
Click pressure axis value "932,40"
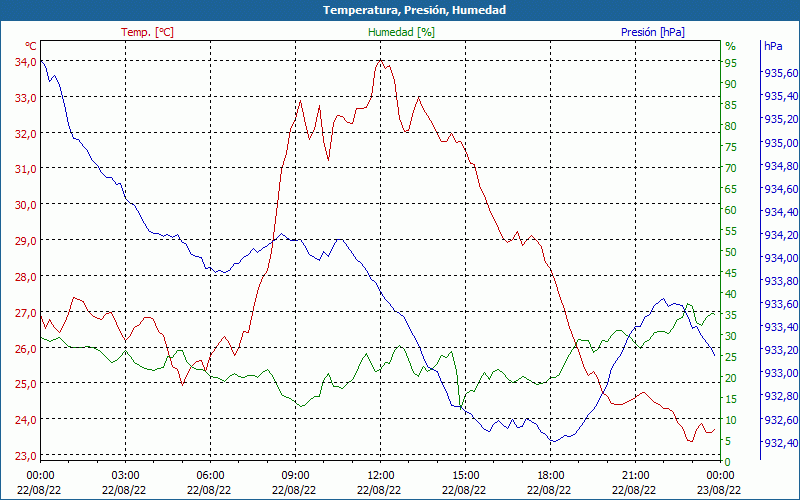781,442
